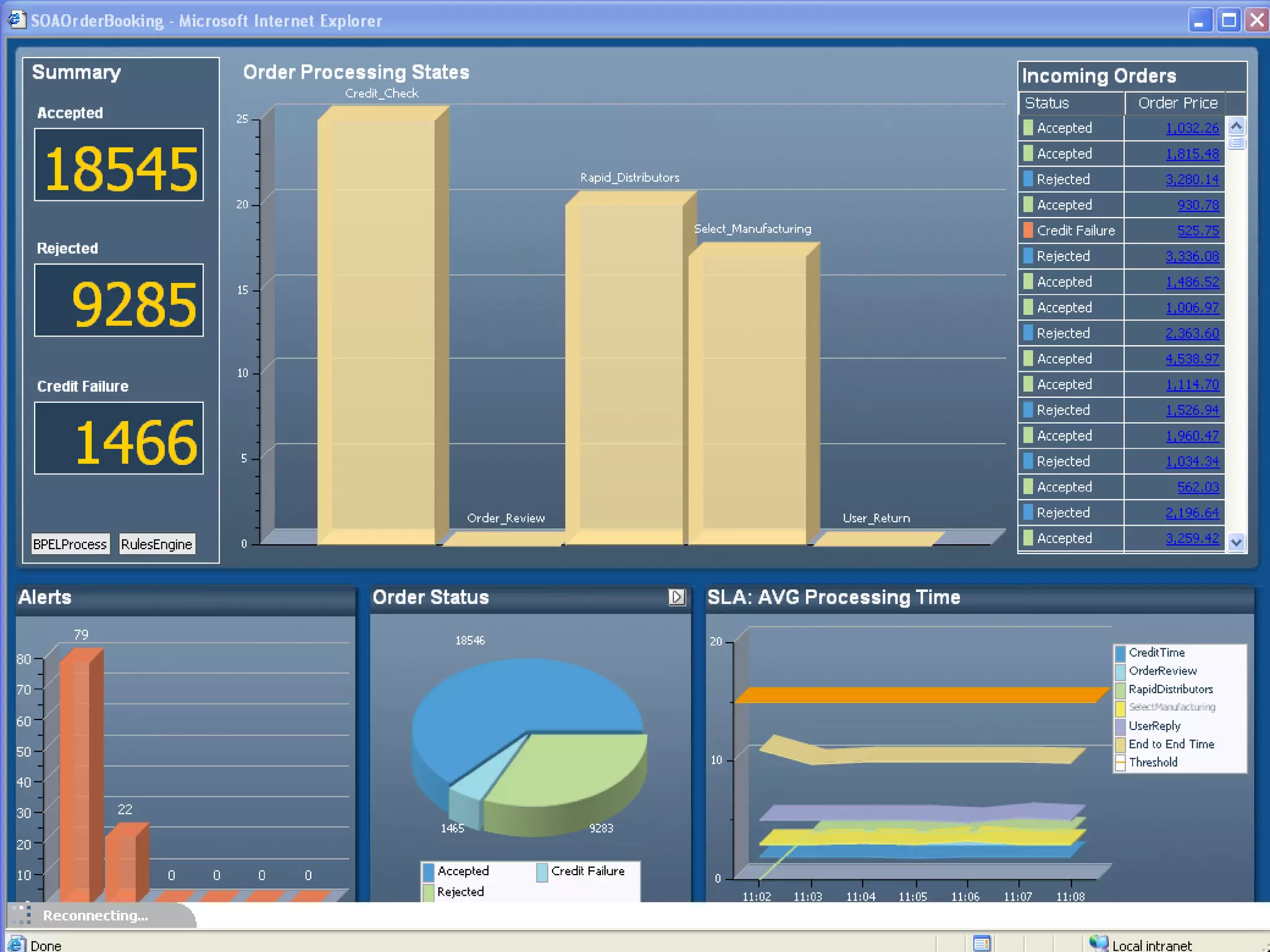Maximize the SOAOrderBooking browser window

tap(1228, 20)
